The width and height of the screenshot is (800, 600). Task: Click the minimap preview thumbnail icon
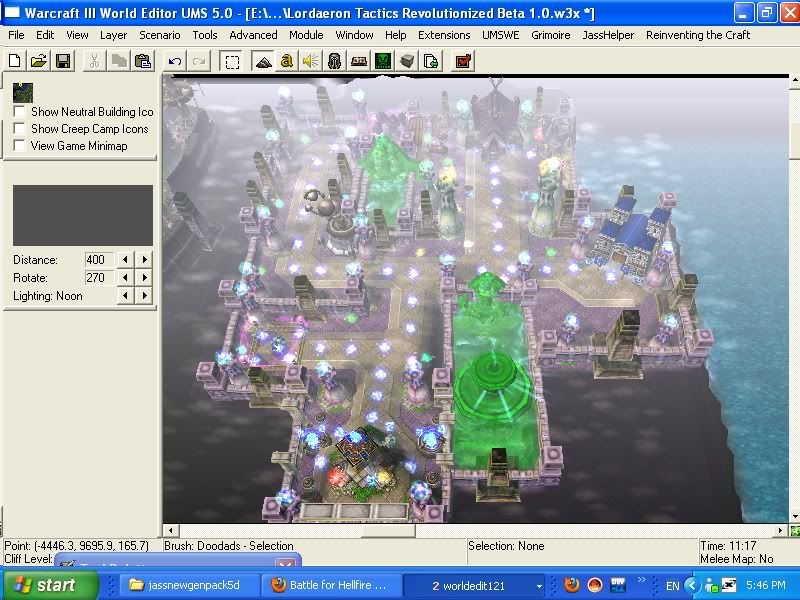pos(23,93)
